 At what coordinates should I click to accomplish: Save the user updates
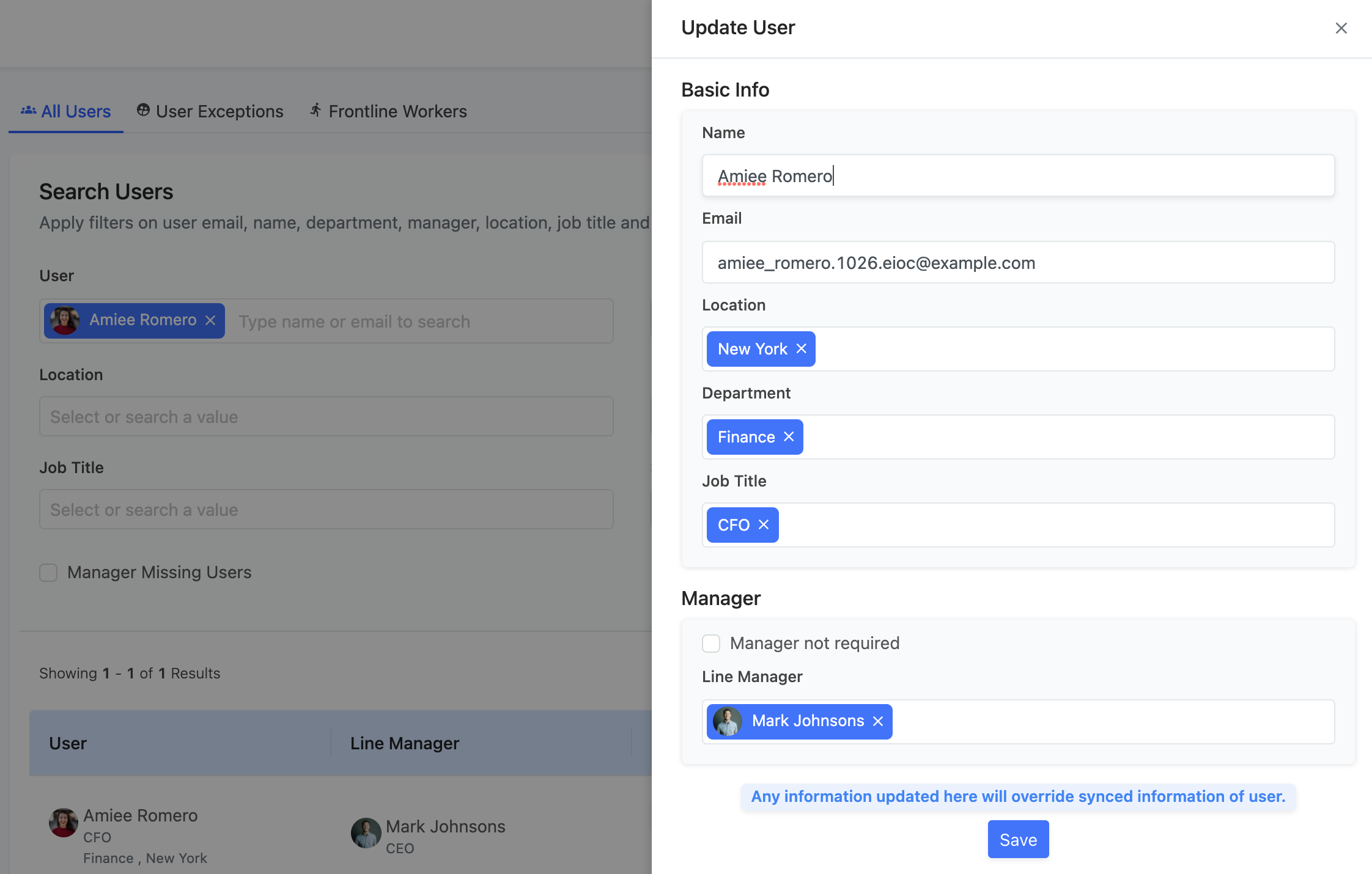coord(1018,839)
